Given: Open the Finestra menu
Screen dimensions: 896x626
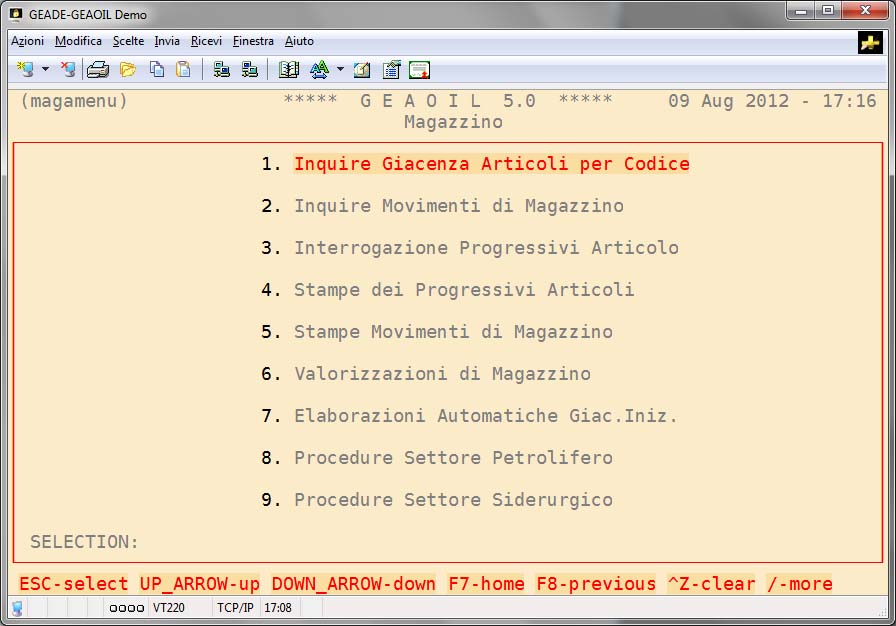Looking at the screenshot, I should (x=253, y=41).
